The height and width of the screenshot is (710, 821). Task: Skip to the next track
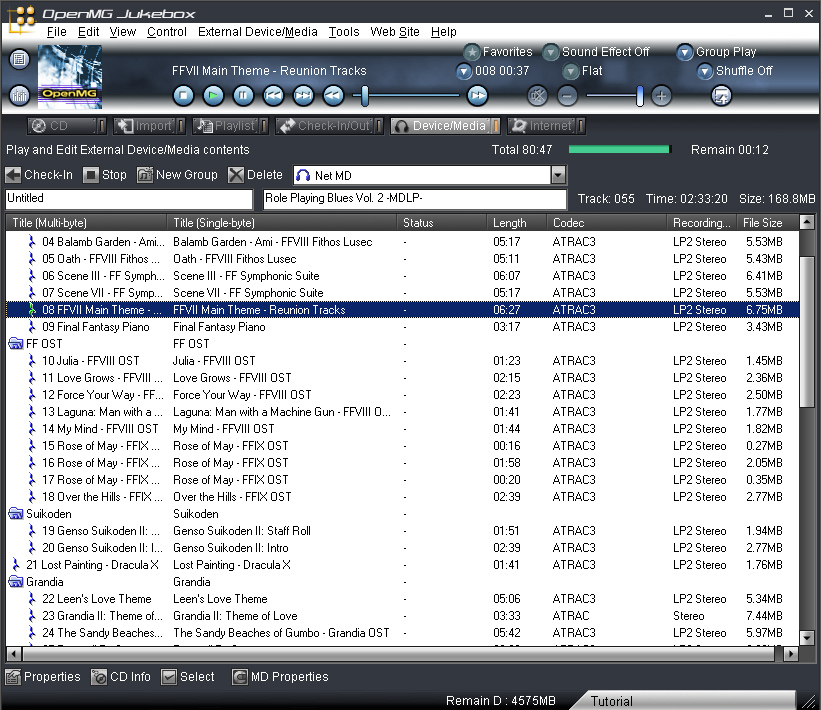click(x=303, y=95)
